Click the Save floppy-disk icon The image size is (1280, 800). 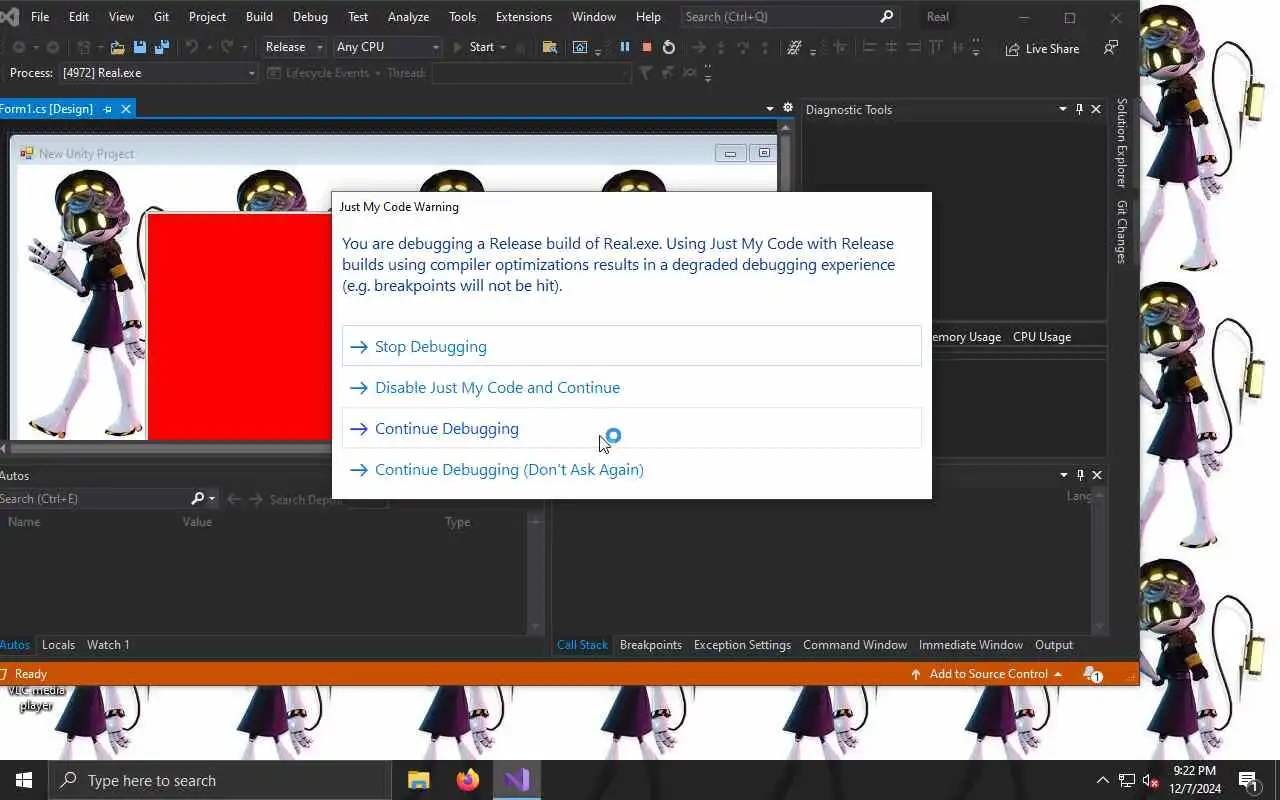tap(140, 47)
